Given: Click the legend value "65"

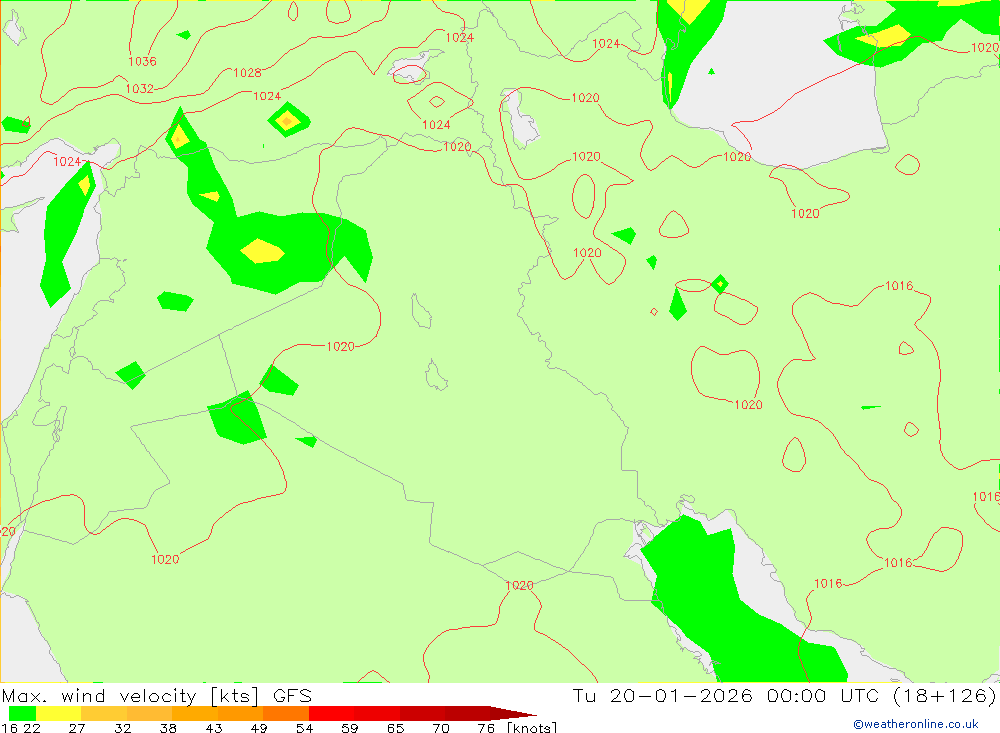Looking at the screenshot, I should (395, 728).
